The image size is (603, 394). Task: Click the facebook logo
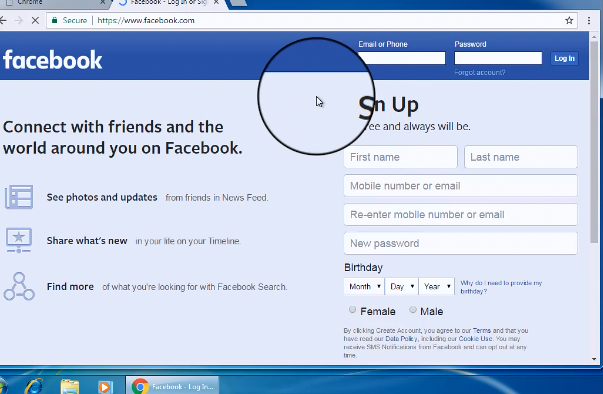pos(52,60)
